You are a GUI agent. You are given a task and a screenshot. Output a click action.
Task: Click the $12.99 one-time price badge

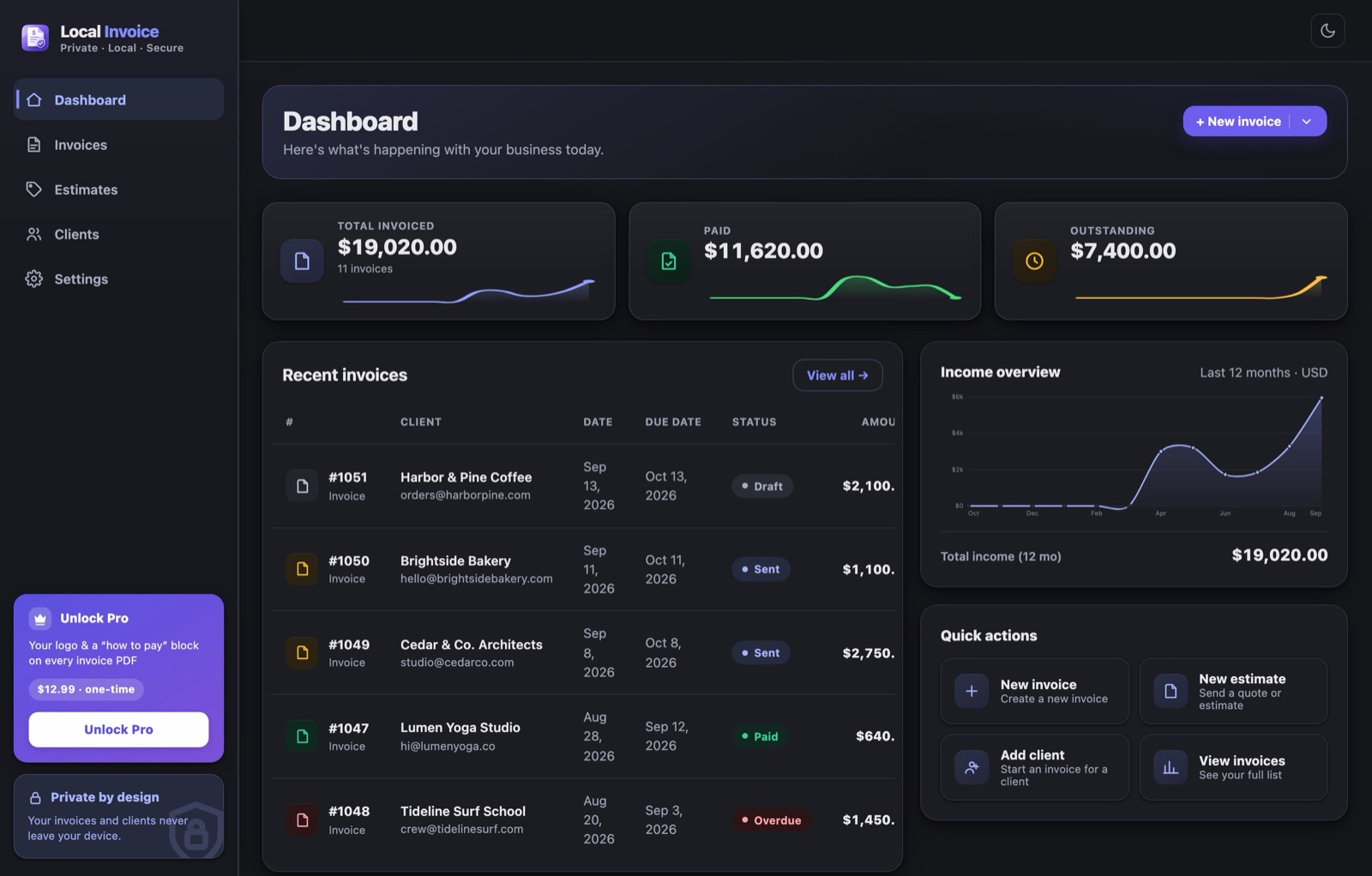pyautogui.click(x=86, y=689)
